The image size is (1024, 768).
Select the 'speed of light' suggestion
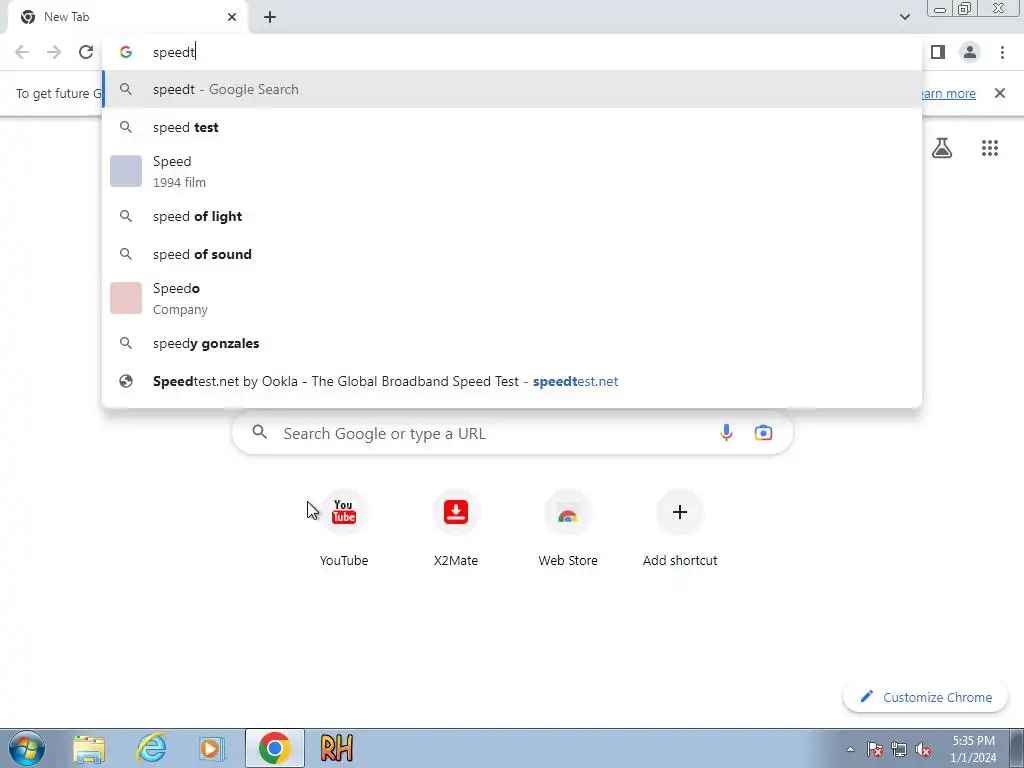512,216
